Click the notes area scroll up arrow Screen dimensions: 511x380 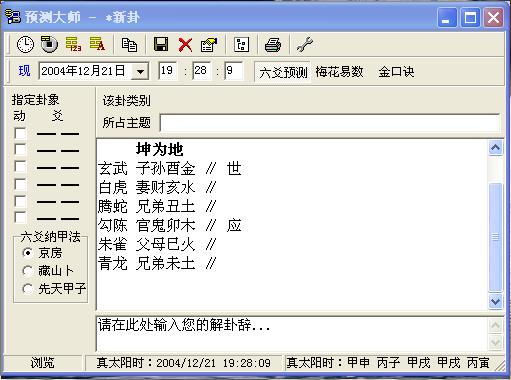point(495,325)
